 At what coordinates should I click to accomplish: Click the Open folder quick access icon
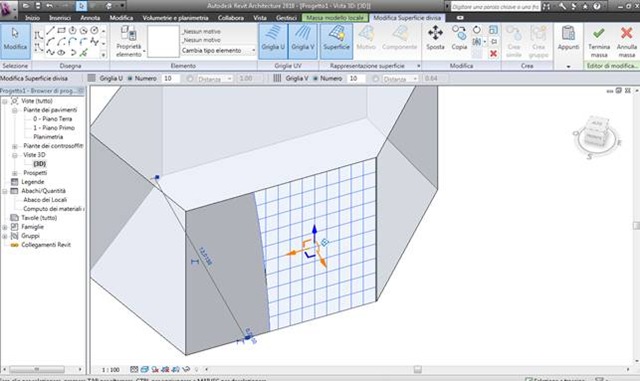[25, 6]
